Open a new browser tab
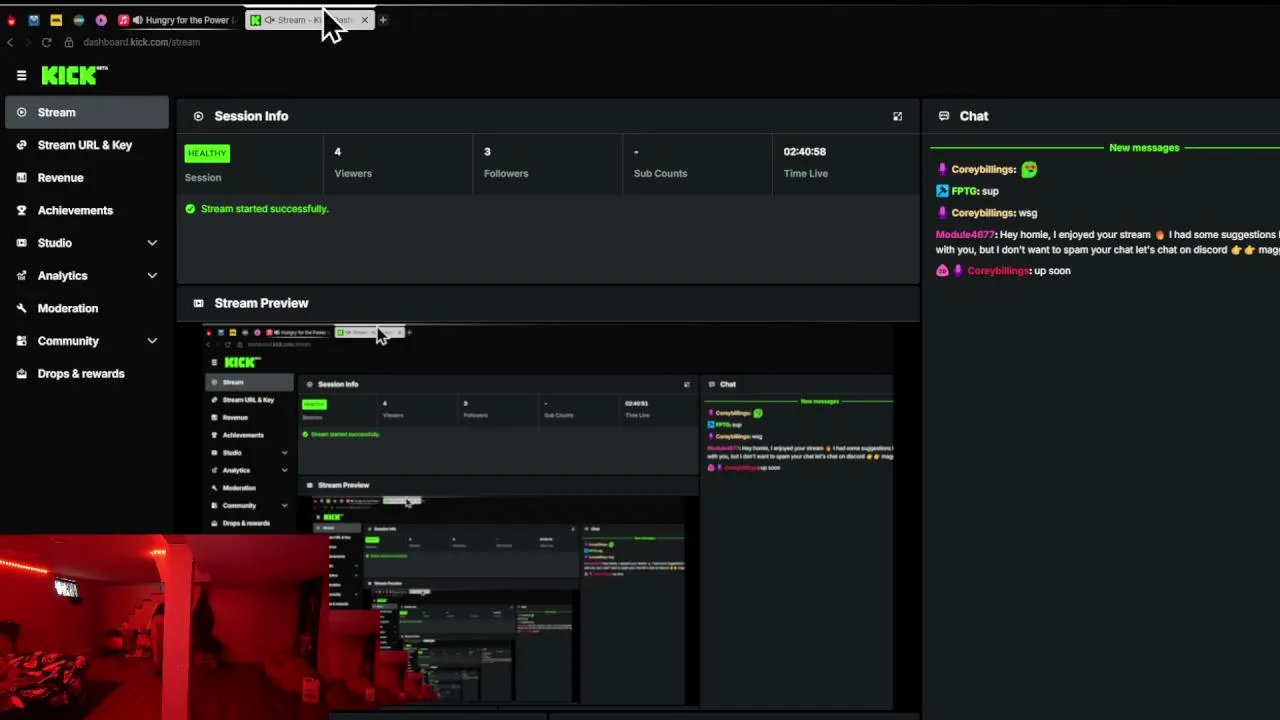Image resolution: width=1280 pixels, height=720 pixels. 382,20
